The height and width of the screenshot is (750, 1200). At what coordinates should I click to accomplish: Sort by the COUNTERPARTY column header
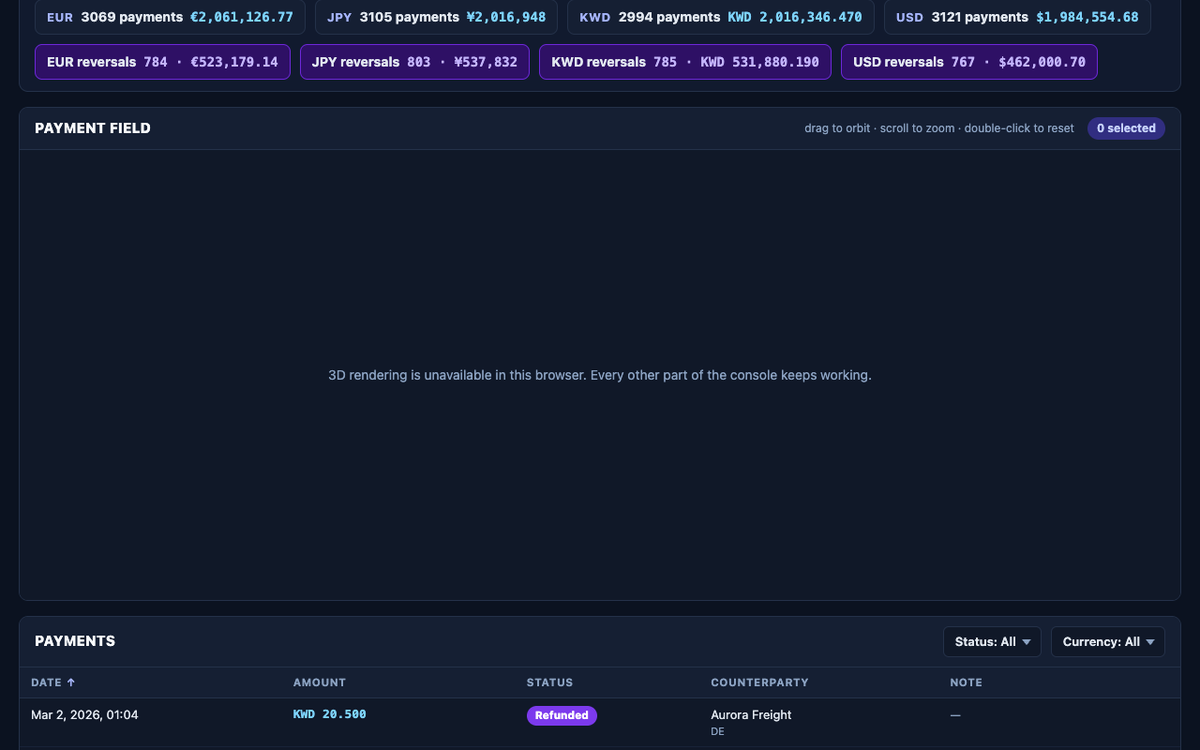[759, 683]
